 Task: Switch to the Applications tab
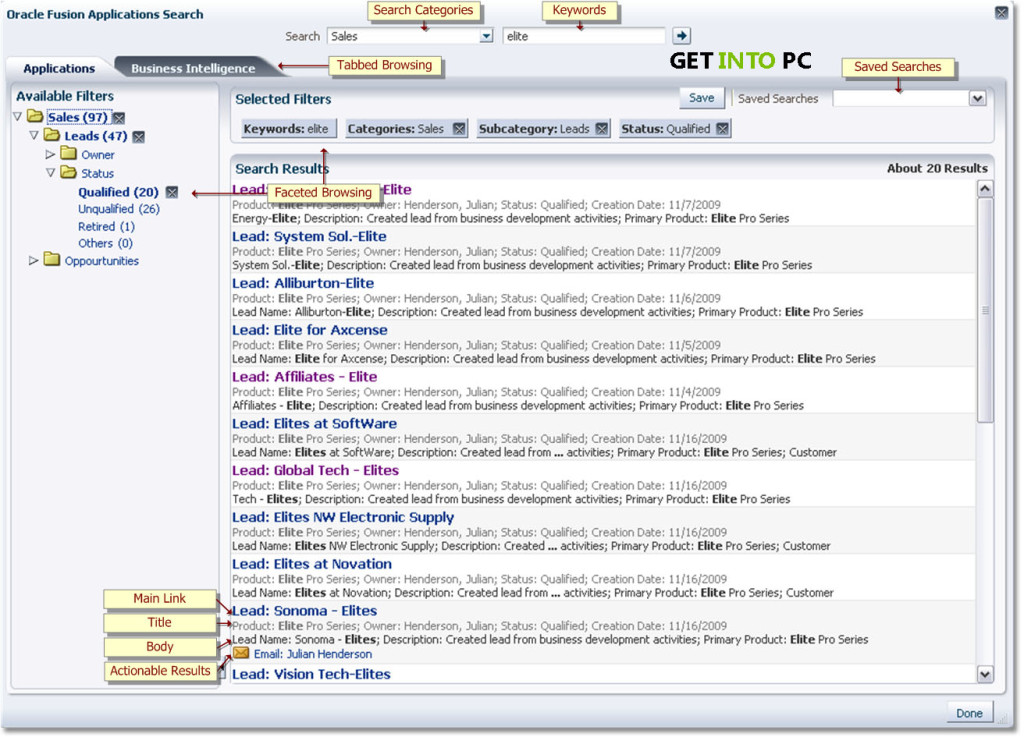coord(59,69)
